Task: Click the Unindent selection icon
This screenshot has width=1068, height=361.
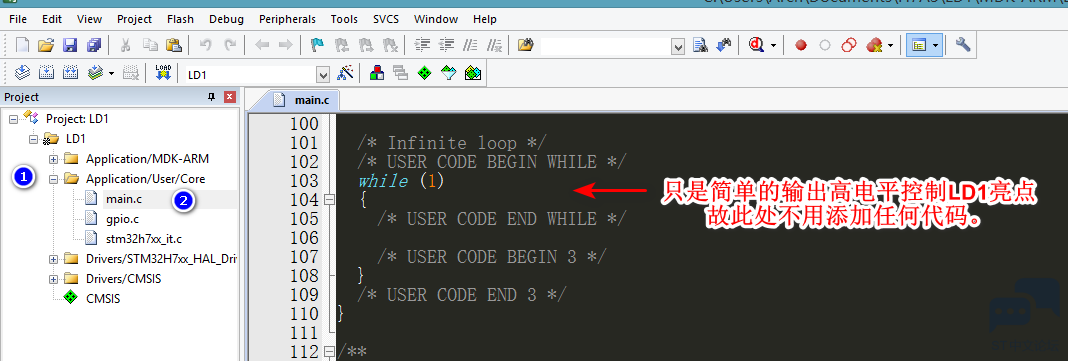Action: 446,46
